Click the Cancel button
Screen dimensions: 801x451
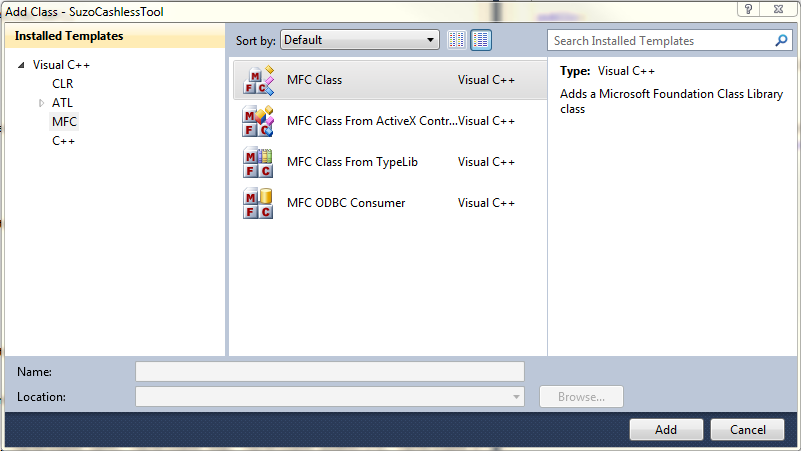pyautogui.click(x=747, y=430)
